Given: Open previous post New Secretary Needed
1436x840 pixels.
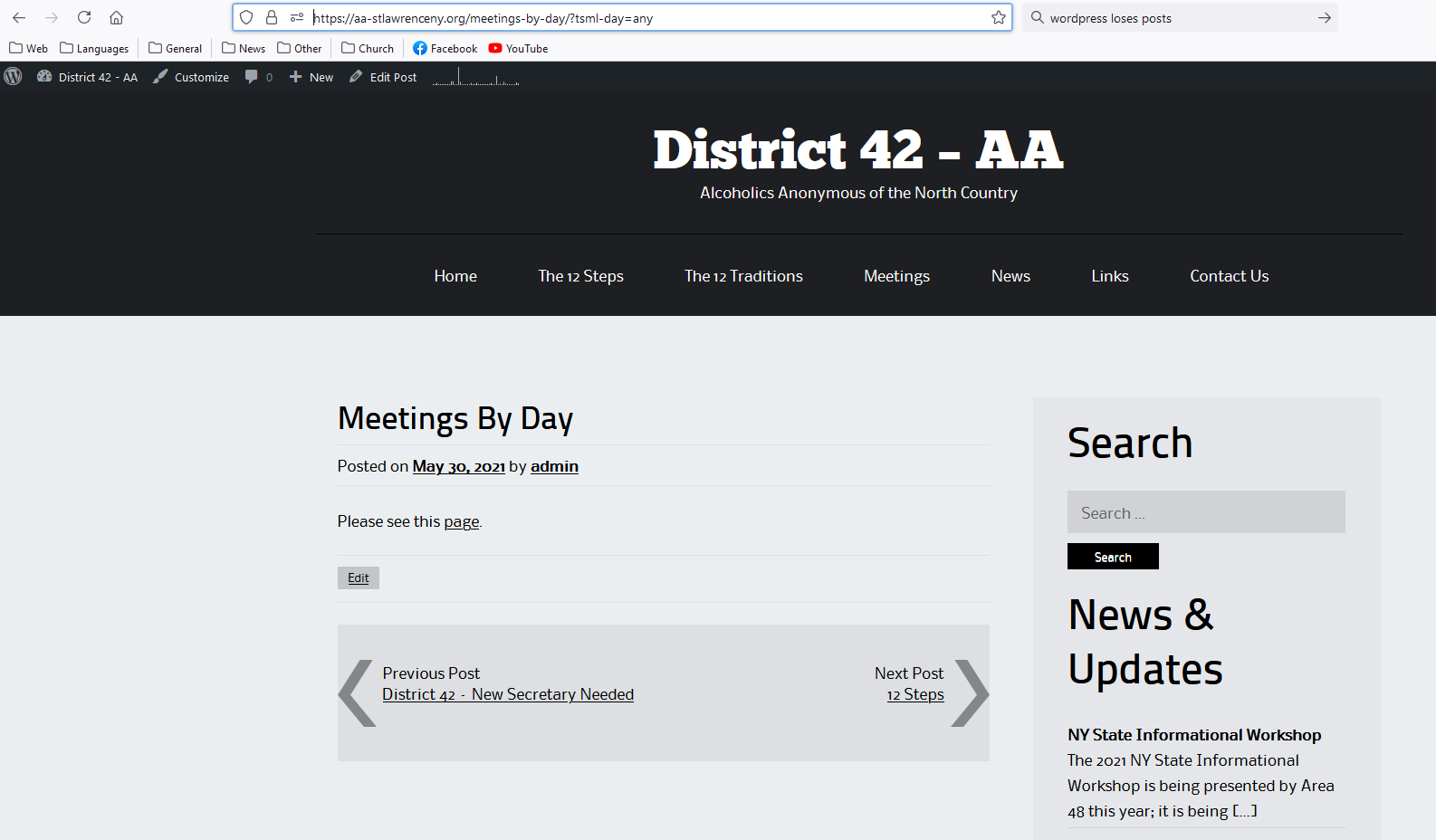Looking at the screenshot, I should 508,694.
